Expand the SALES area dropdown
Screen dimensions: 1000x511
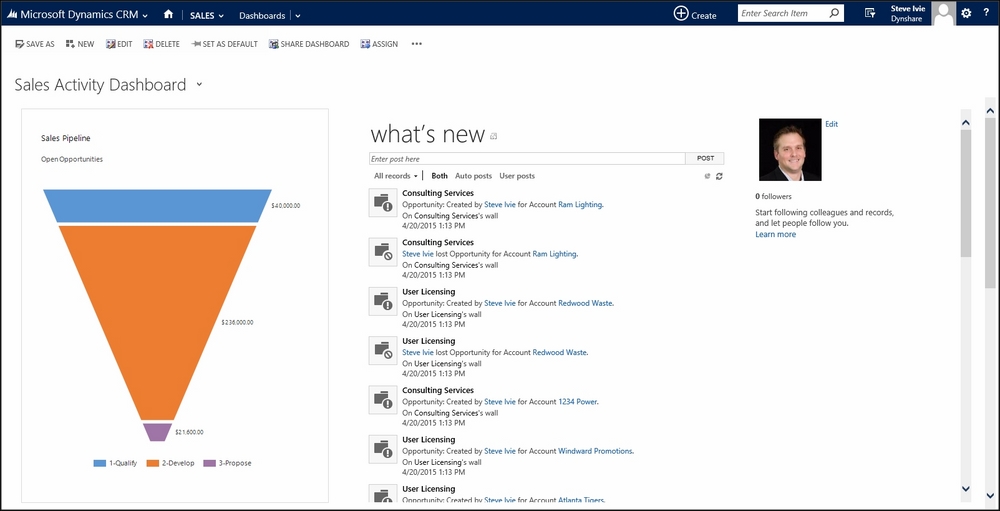tap(221, 15)
